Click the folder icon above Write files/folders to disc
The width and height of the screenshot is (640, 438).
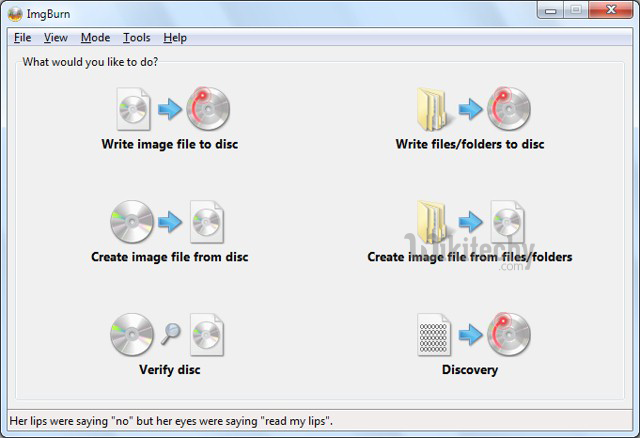pos(433,109)
